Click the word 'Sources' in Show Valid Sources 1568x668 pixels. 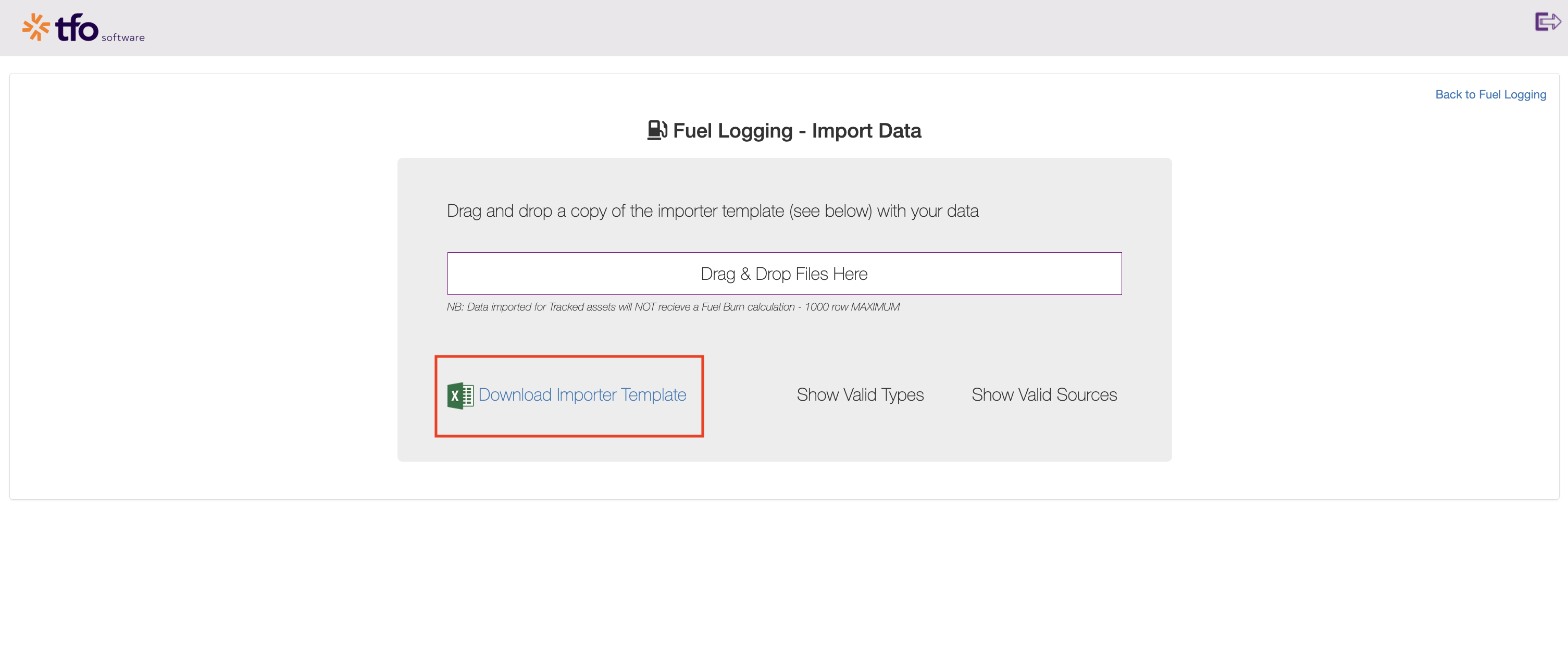1087,394
